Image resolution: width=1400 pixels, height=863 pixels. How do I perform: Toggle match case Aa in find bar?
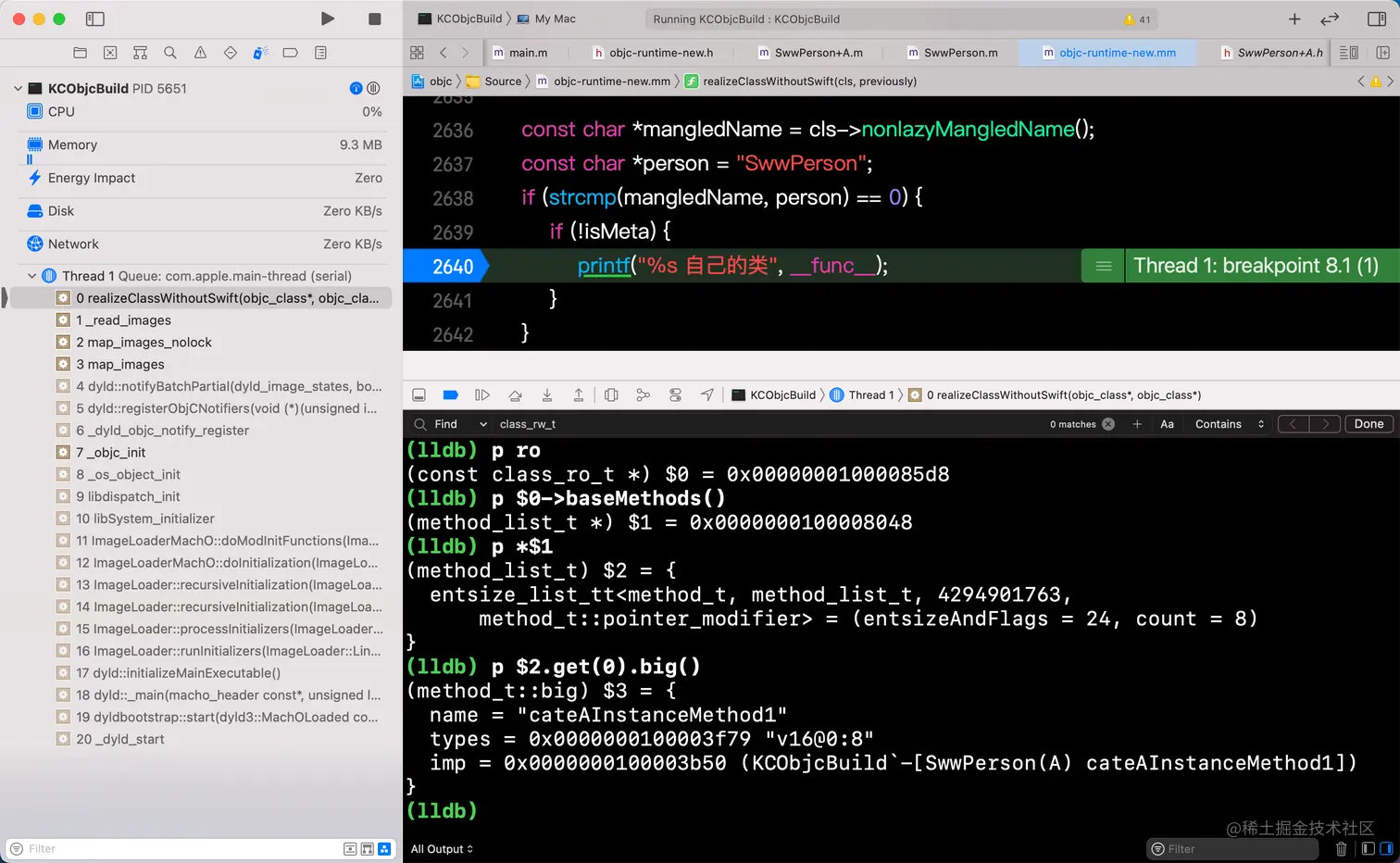pos(1168,424)
